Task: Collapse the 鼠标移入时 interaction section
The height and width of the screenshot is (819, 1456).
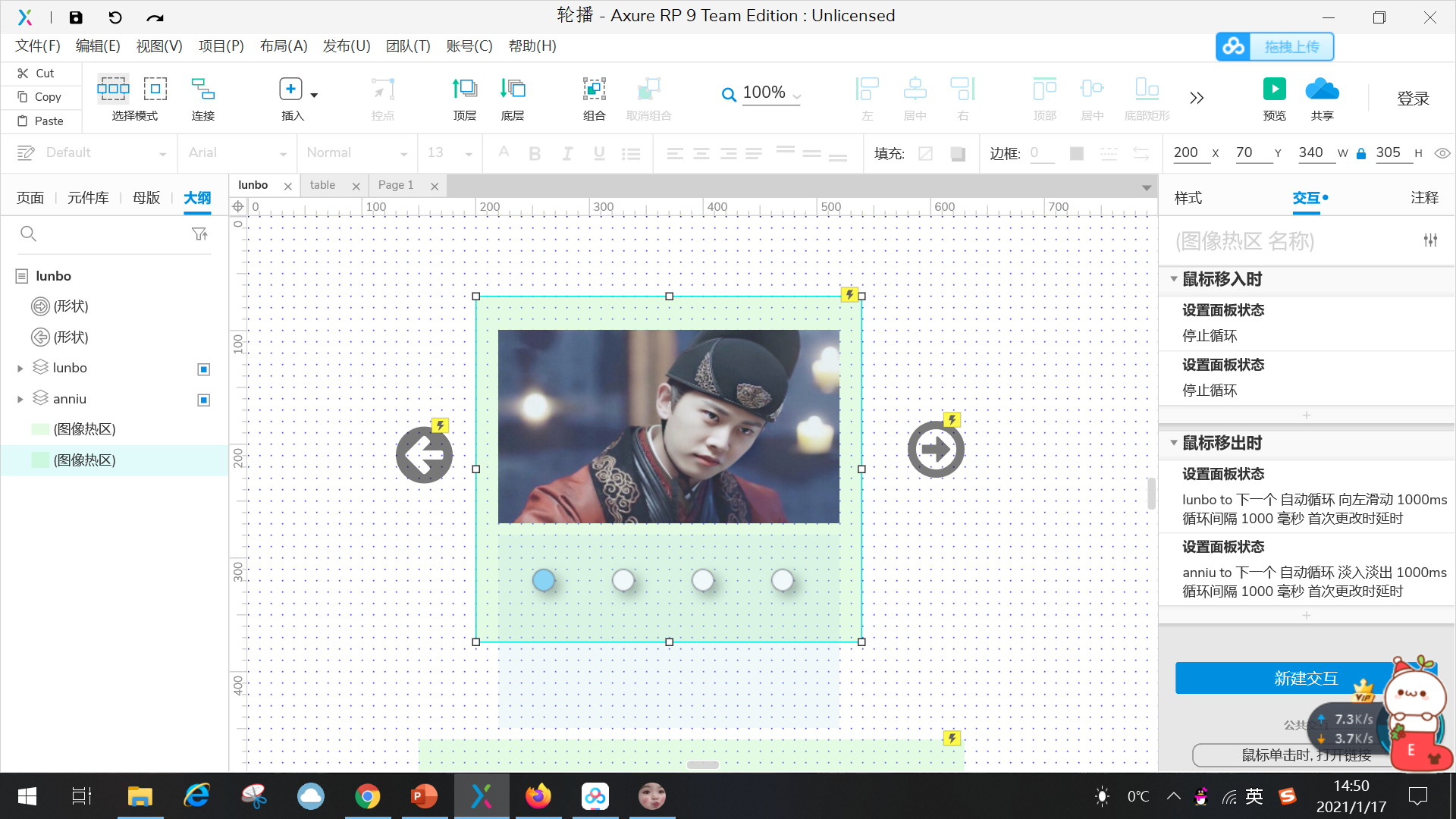Action: coord(1174,279)
